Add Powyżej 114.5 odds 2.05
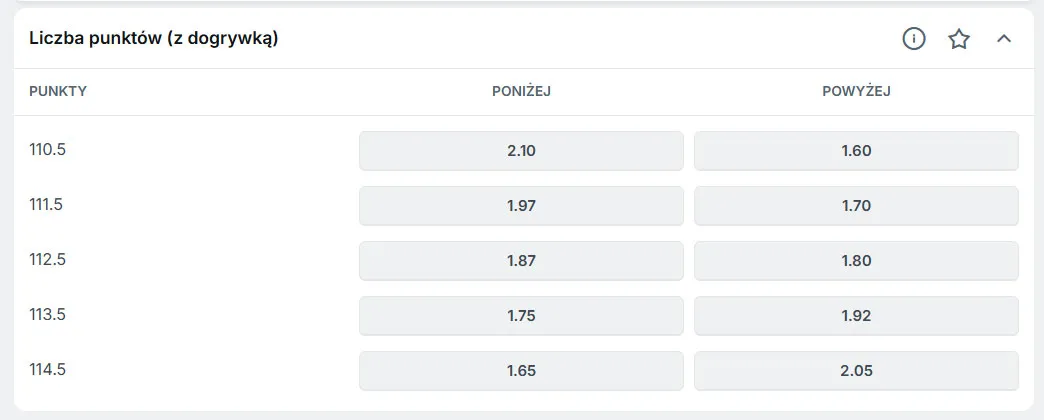Viewport: 1044px width, 420px height. pos(856,370)
